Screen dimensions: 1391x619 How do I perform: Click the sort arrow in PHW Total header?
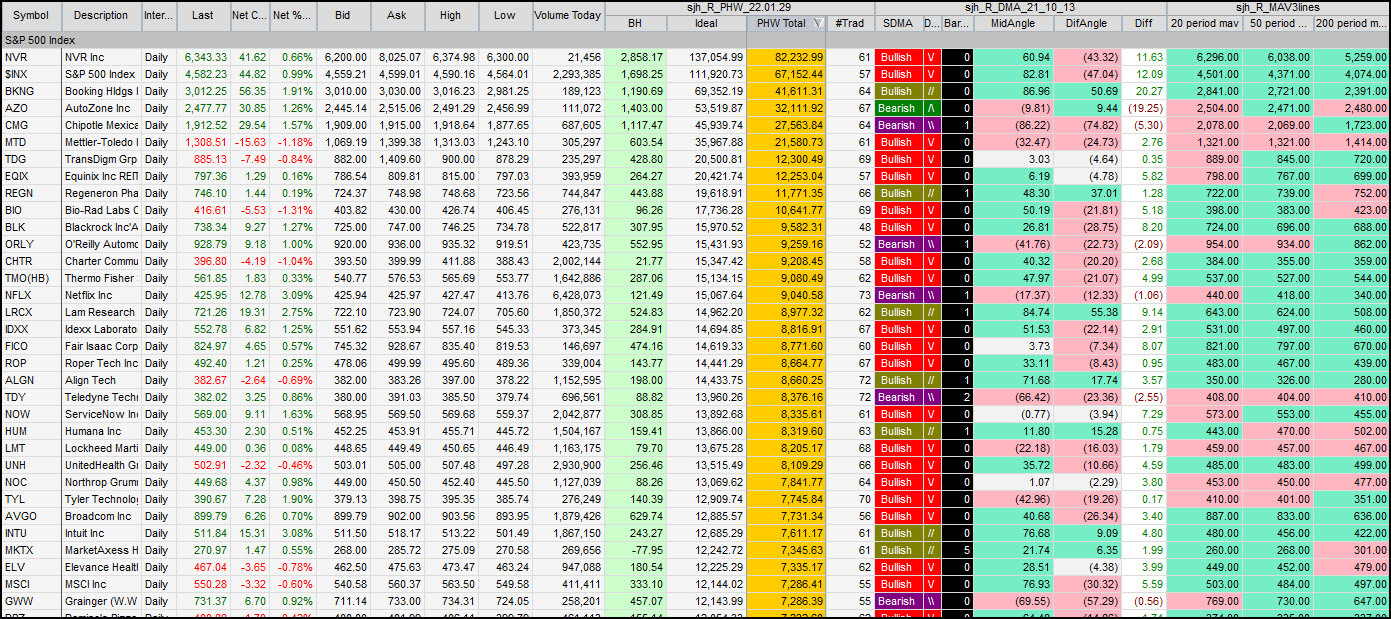[819, 23]
